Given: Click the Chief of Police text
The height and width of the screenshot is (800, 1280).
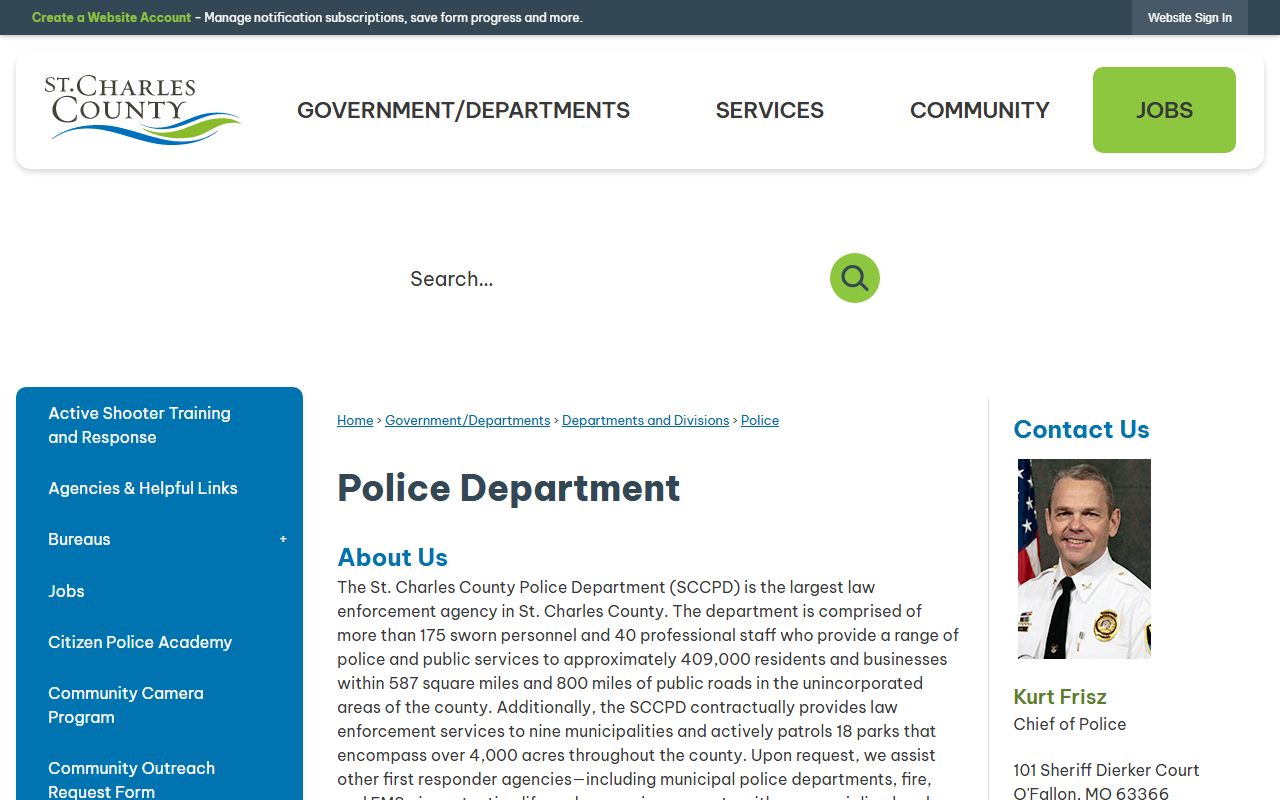Looking at the screenshot, I should point(1069,724).
